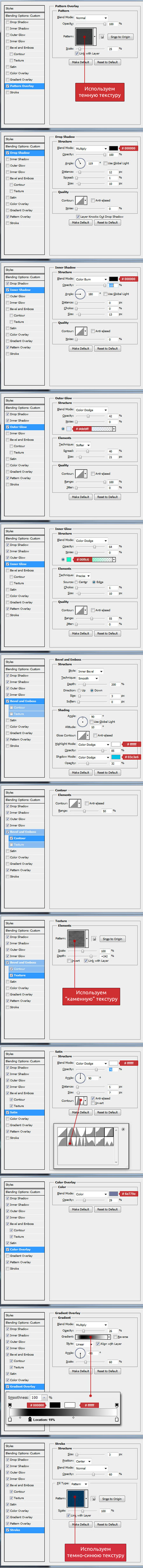
Task: Open the Softer technique dropdown in Outer Glow
Action: 83,445
